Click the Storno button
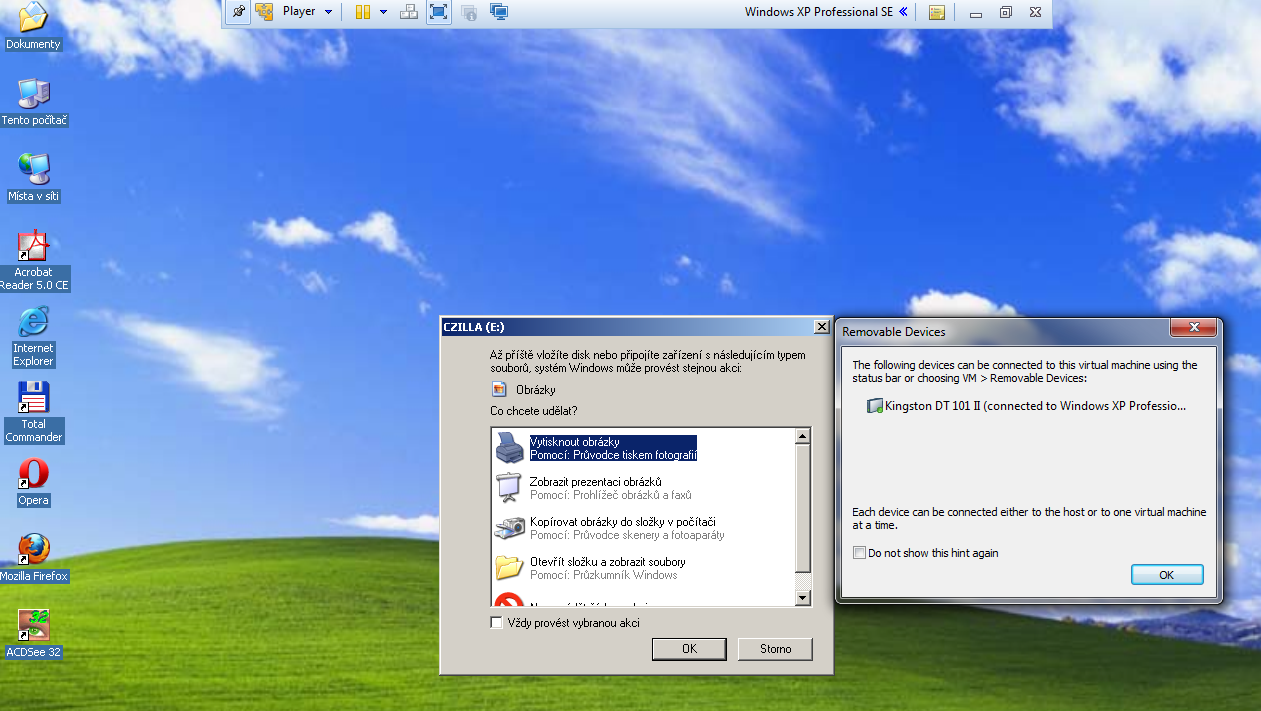This screenshot has height=711, width=1261. pos(775,649)
